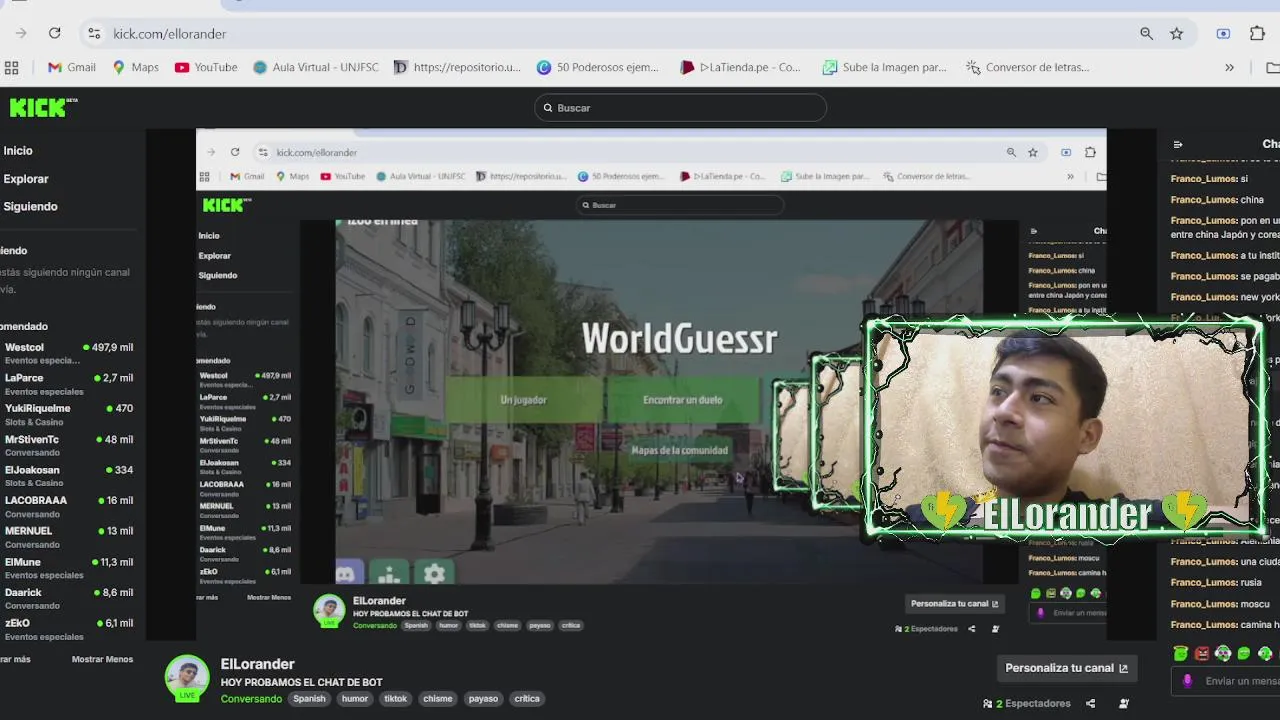Select the humor tag
1280x720 pixels.
pyautogui.click(x=355, y=698)
